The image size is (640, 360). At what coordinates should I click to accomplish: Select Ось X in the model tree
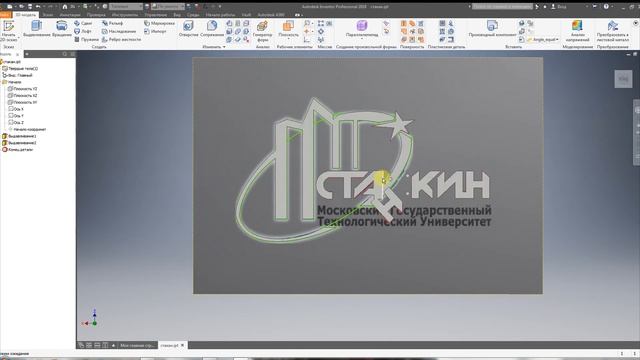[16, 109]
